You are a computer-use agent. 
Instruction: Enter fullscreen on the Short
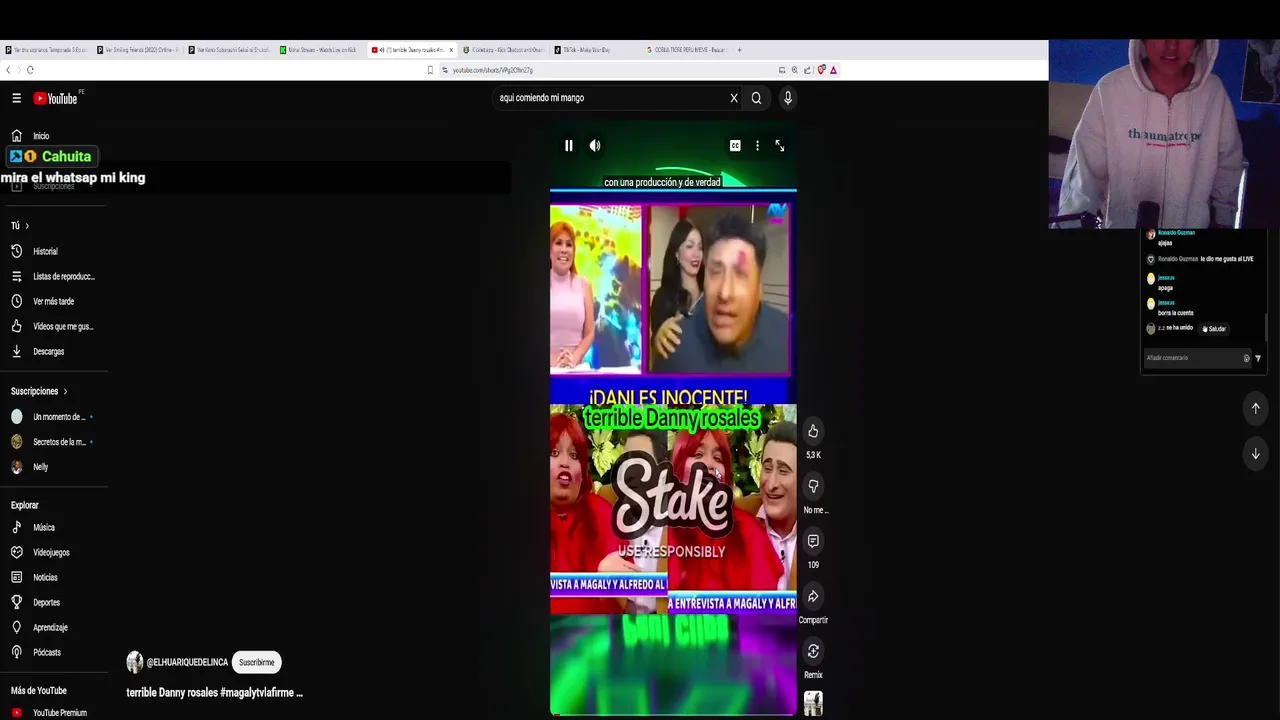(x=780, y=146)
